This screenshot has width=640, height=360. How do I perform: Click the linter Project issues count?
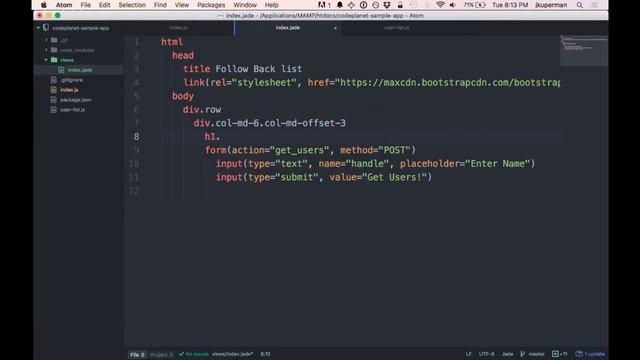[x=162, y=354]
